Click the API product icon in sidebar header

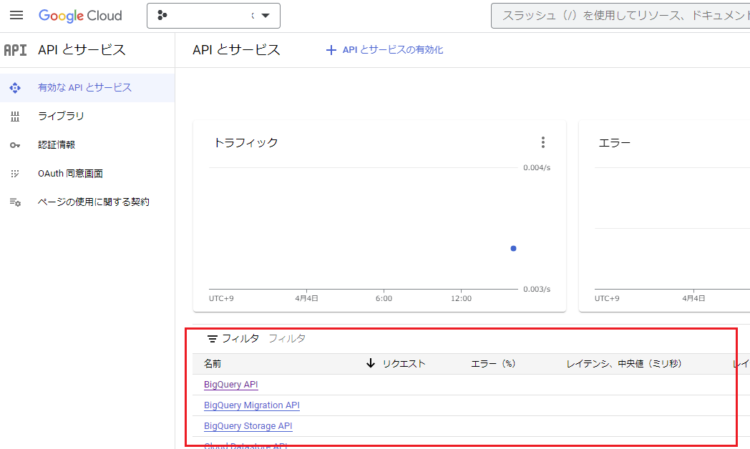(x=15, y=50)
